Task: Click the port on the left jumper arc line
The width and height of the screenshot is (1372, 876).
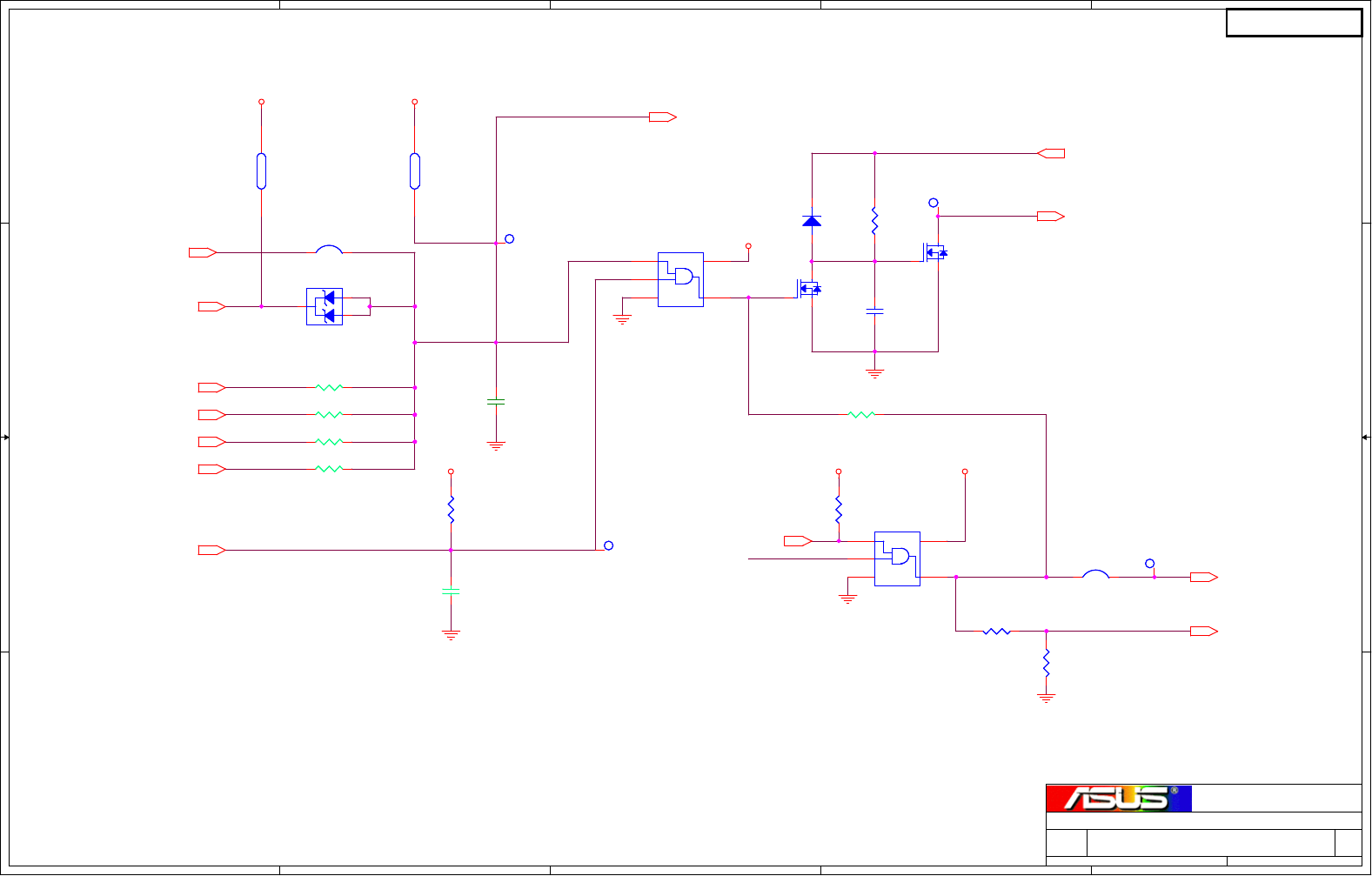Action: (203, 253)
